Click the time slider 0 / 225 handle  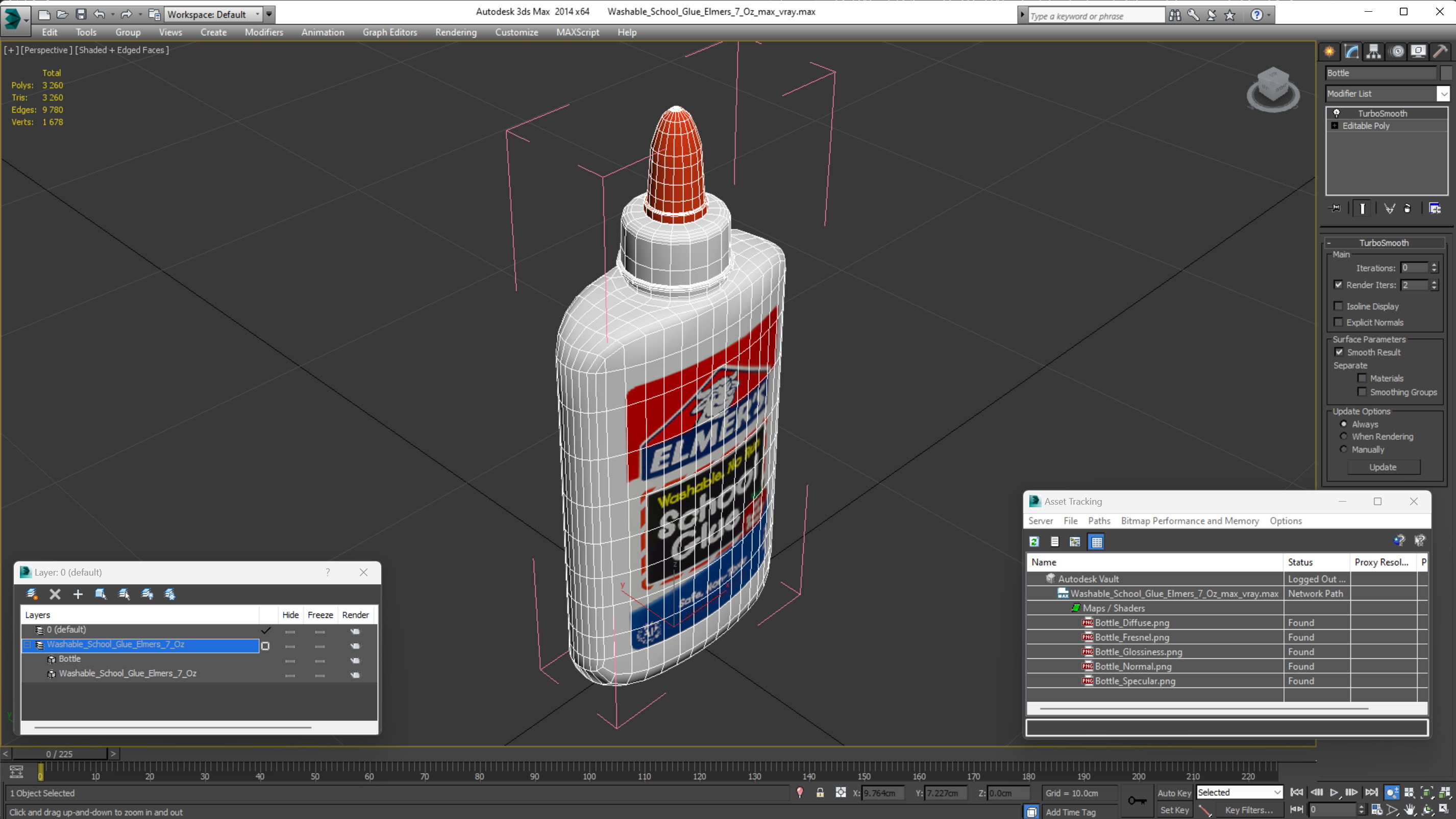coord(59,754)
